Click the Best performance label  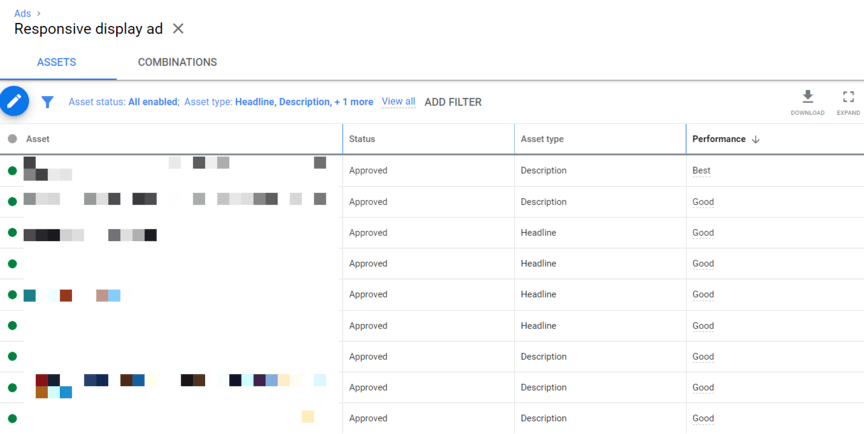pyautogui.click(x=701, y=171)
